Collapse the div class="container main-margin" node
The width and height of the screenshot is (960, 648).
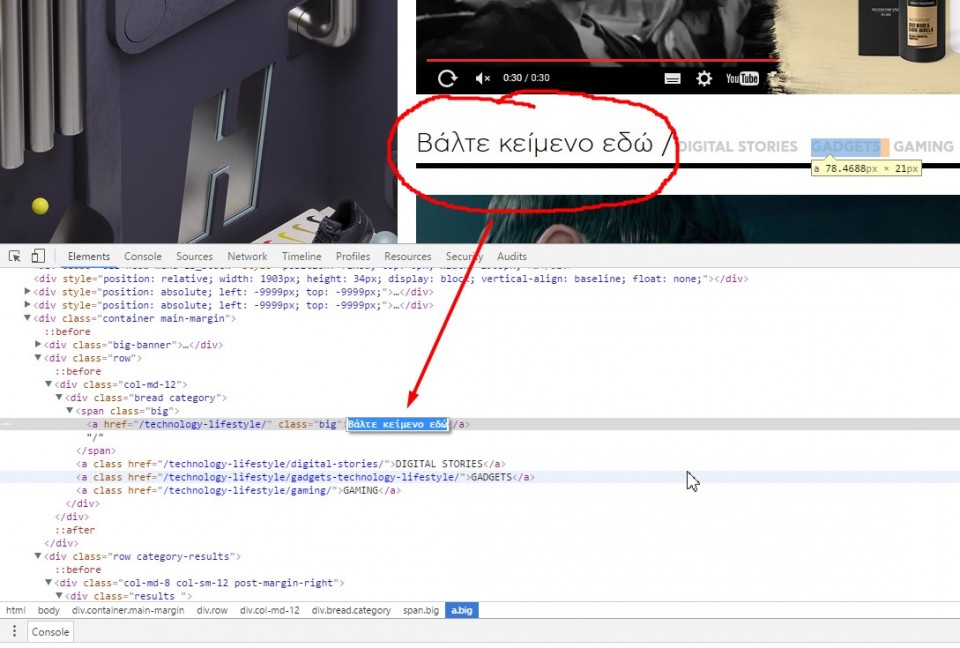tap(27, 318)
